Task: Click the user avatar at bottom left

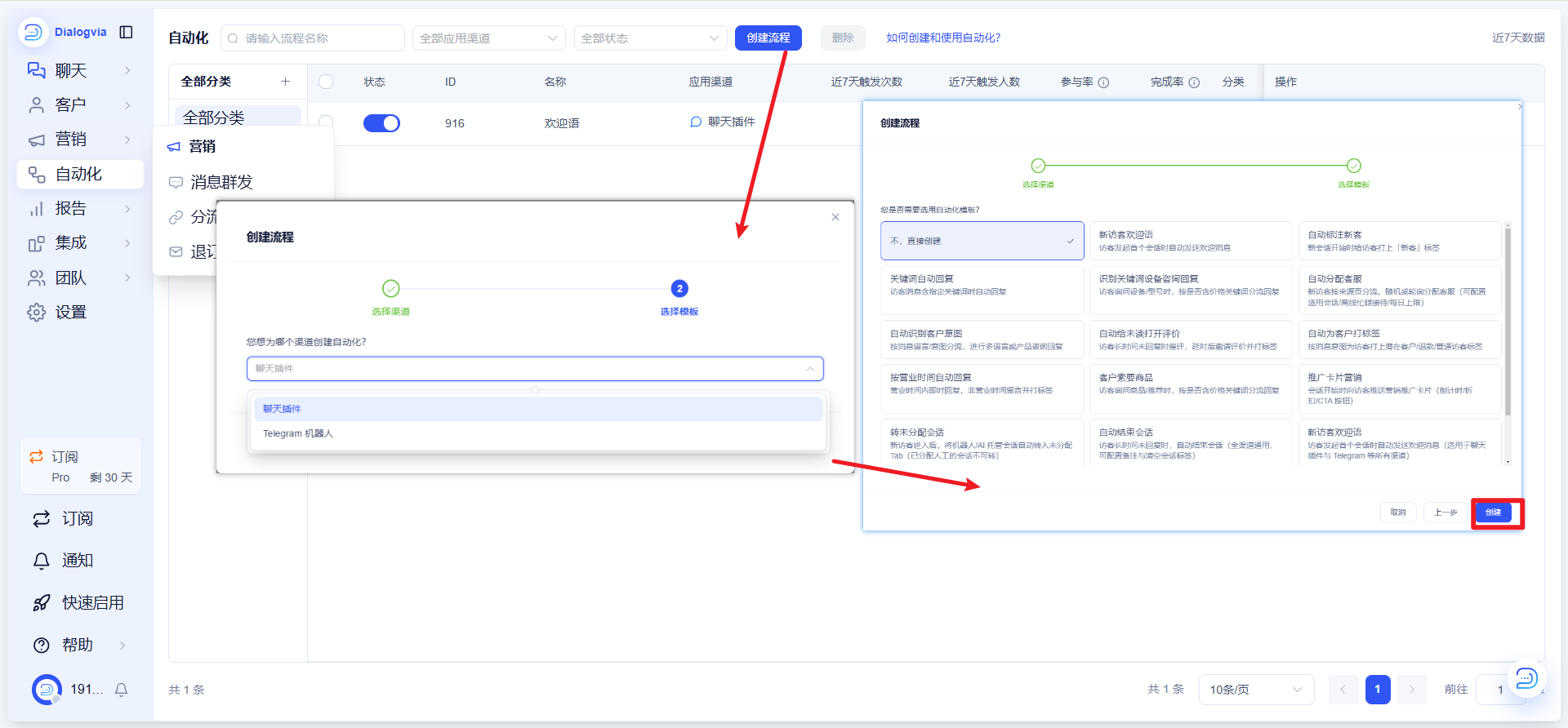Action: coord(47,690)
